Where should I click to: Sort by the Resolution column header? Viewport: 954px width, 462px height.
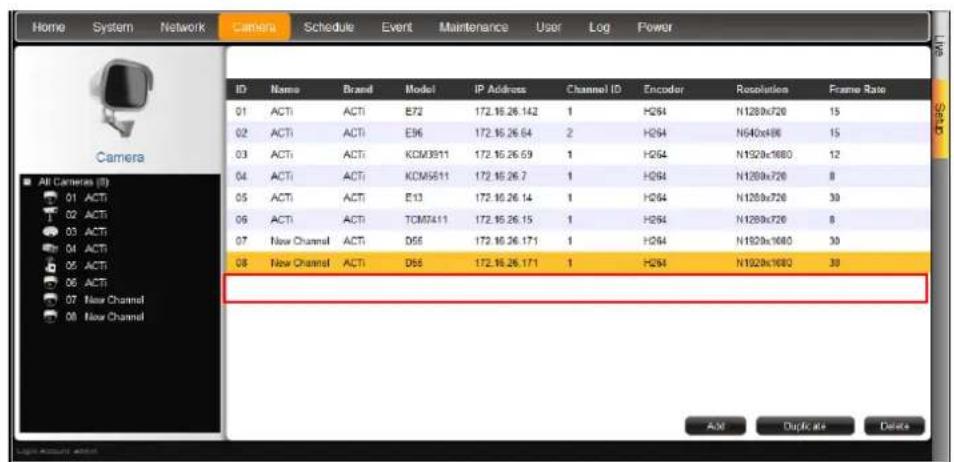click(x=762, y=89)
